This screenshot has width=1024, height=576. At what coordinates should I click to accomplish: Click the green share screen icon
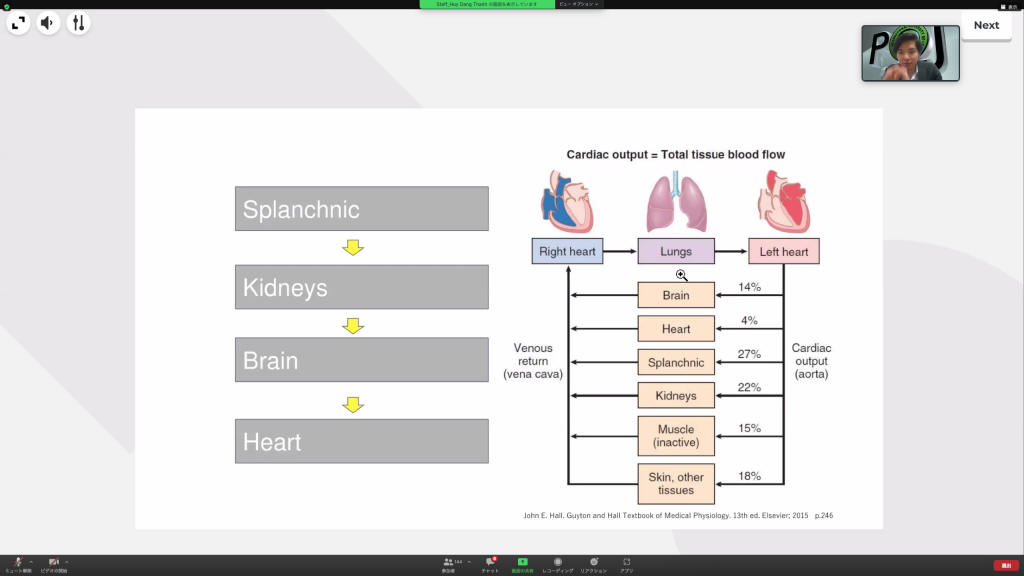pyautogui.click(x=522, y=563)
